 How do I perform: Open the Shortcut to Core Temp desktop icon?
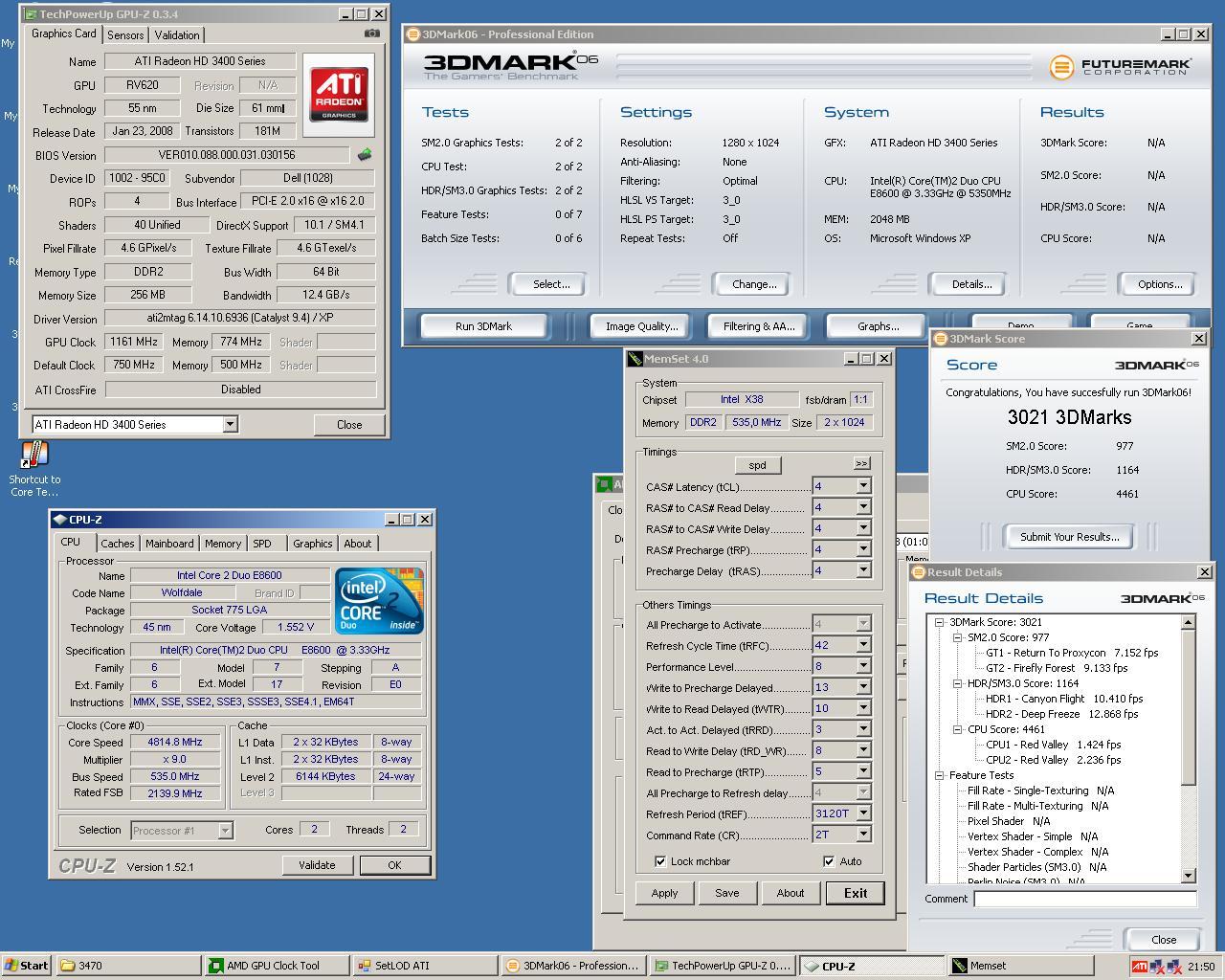click(x=34, y=469)
